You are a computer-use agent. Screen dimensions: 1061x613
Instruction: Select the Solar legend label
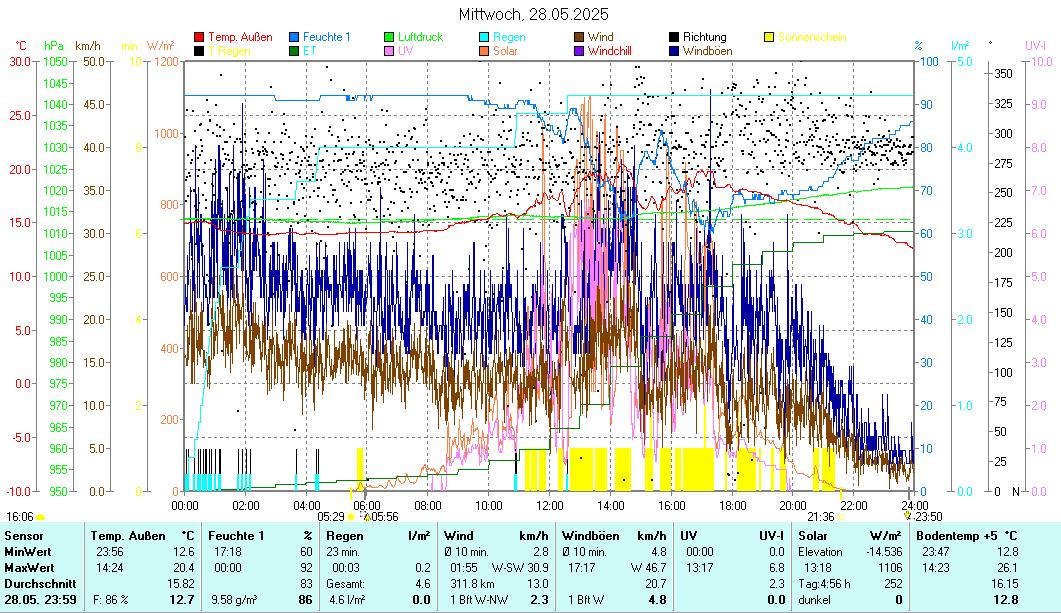505,50
